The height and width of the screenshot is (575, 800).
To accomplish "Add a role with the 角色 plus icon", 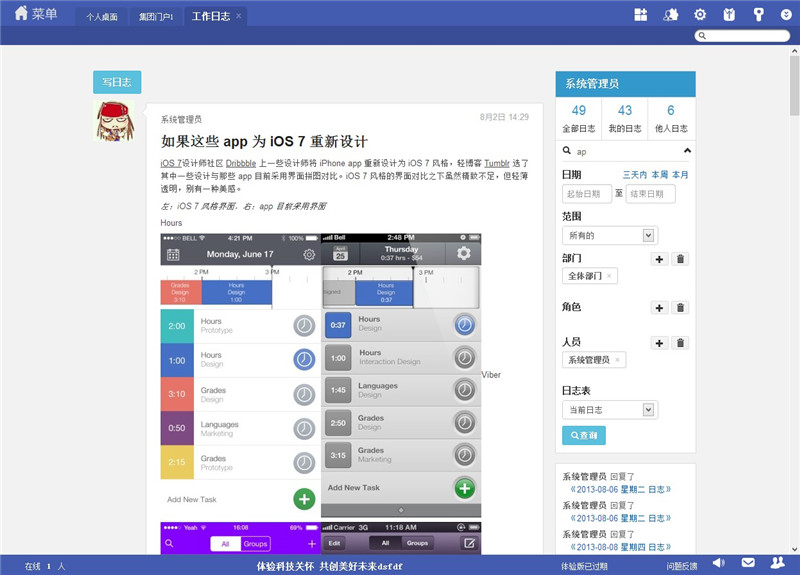I will pos(659,308).
